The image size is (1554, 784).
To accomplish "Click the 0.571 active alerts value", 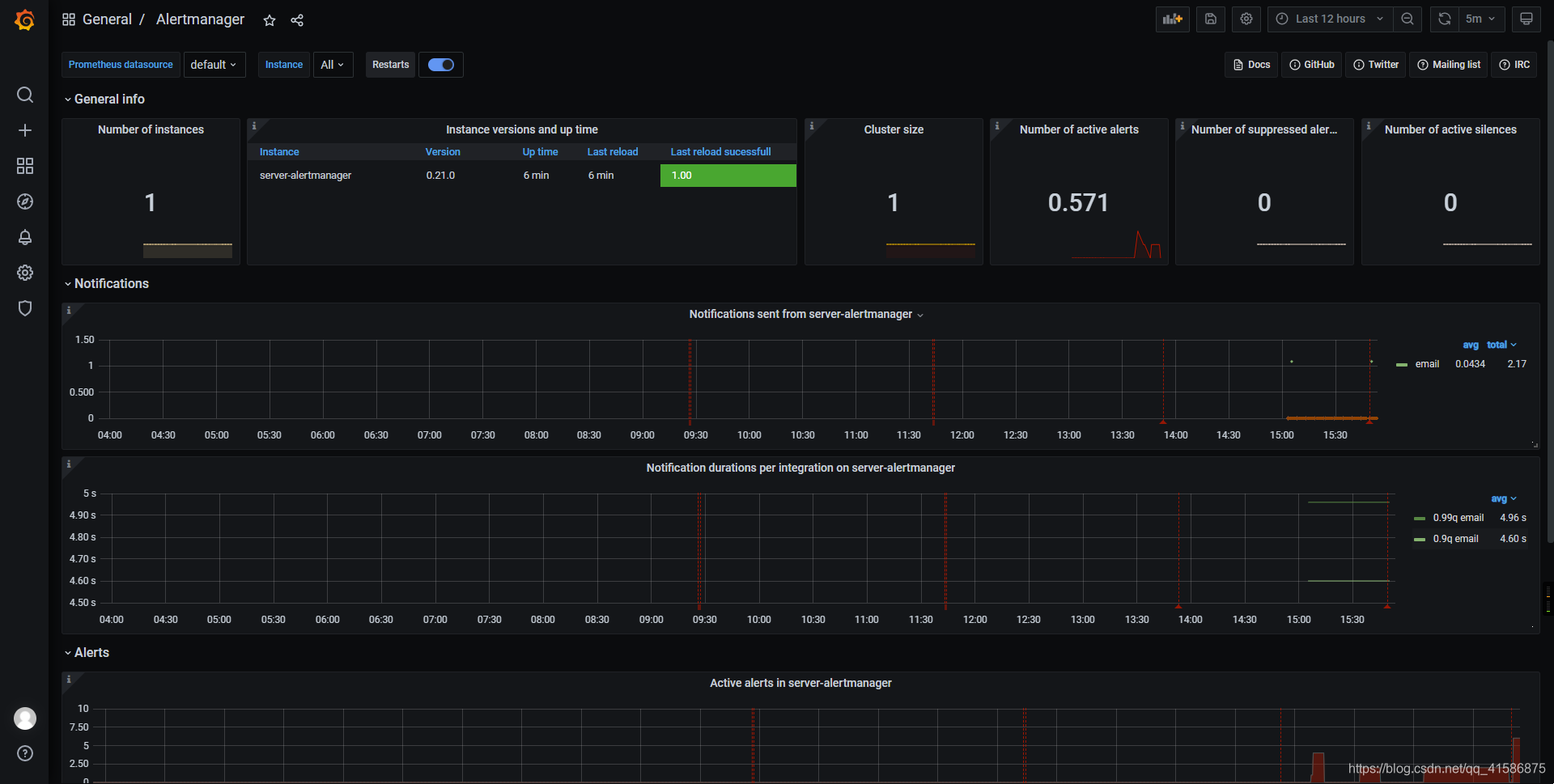I will [1078, 202].
